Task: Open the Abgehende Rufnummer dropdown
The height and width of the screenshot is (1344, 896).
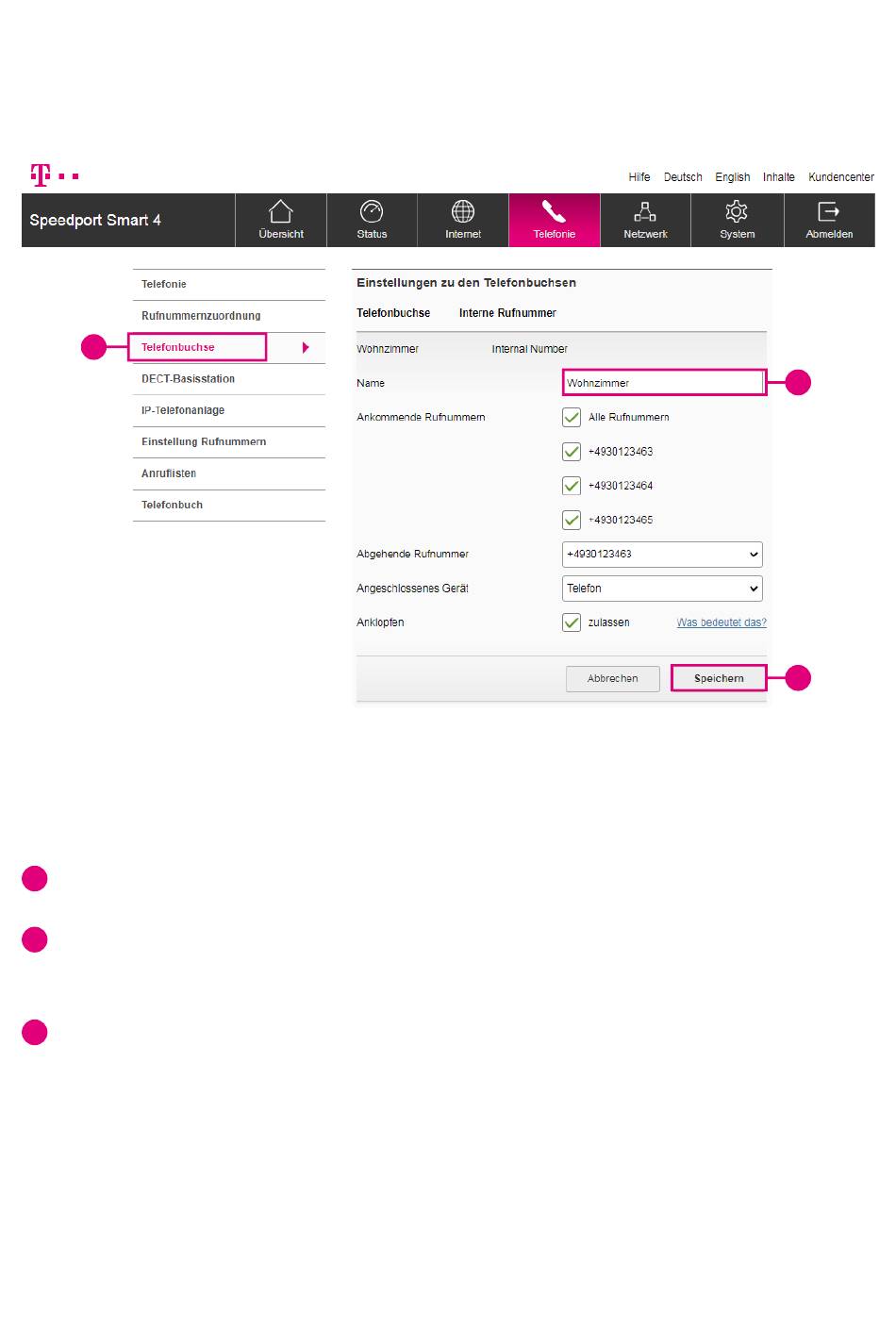Action: pyautogui.click(x=662, y=555)
